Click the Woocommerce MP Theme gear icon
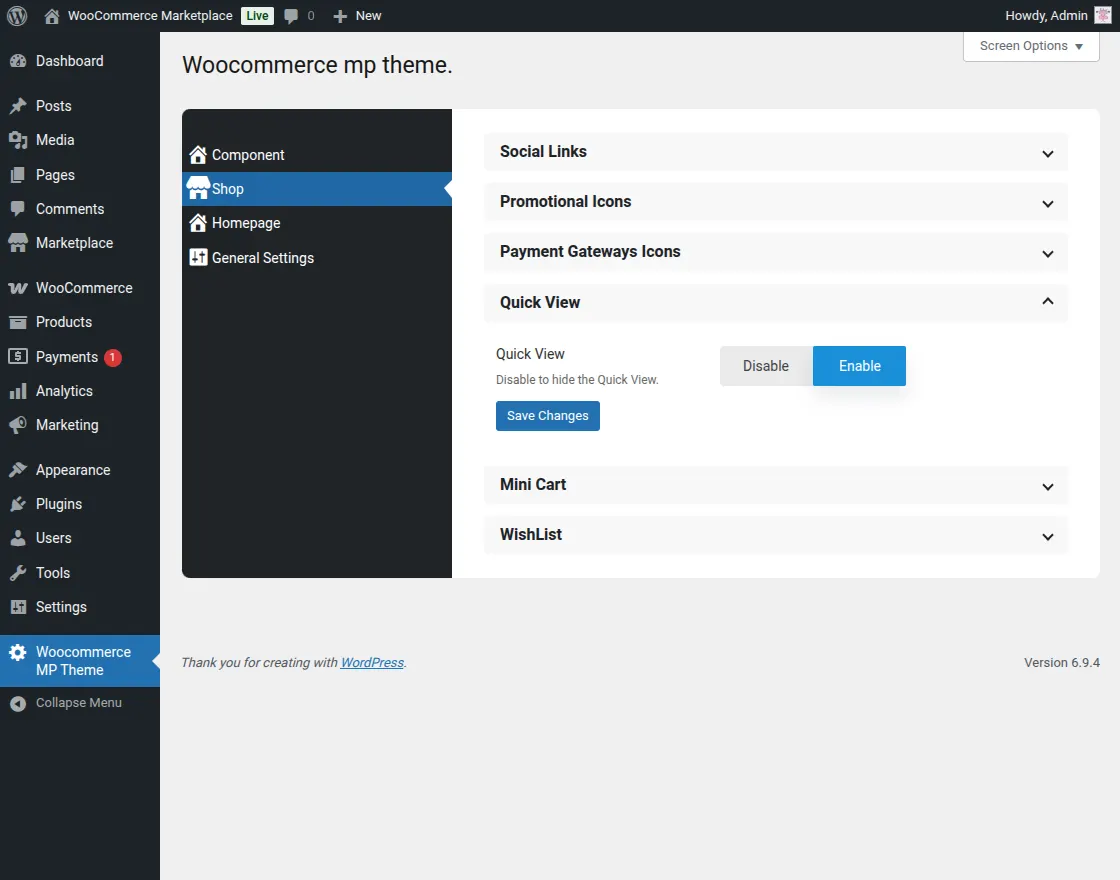The height and width of the screenshot is (880, 1120). (x=18, y=652)
